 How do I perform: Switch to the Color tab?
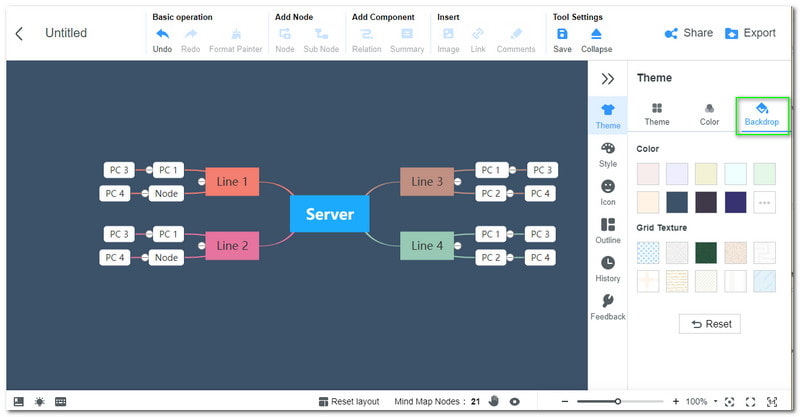tap(709, 114)
